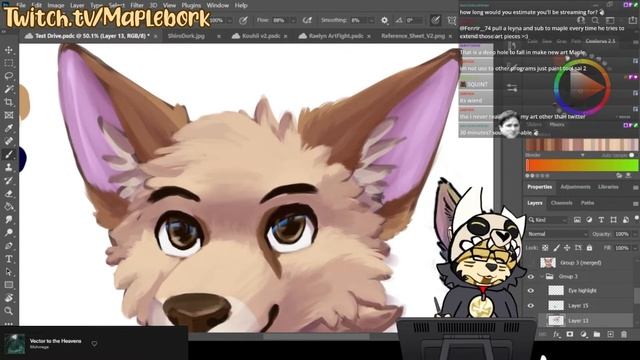This screenshot has height=360, width=640.
Task: Open layer filter Kind dropdown
Action: click(548, 220)
